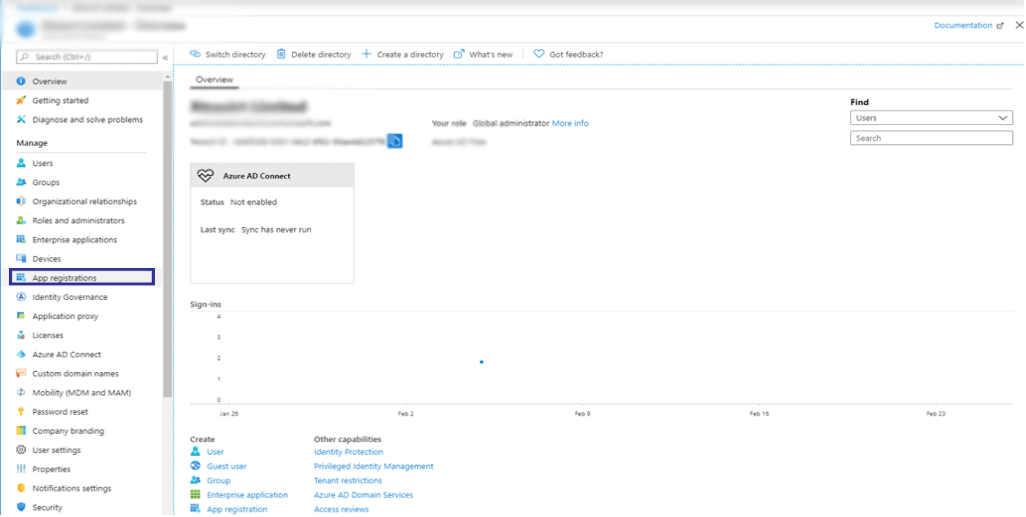Click the Mobility (MDM and MAM) icon
This screenshot has width=1026, height=517.
21,392
